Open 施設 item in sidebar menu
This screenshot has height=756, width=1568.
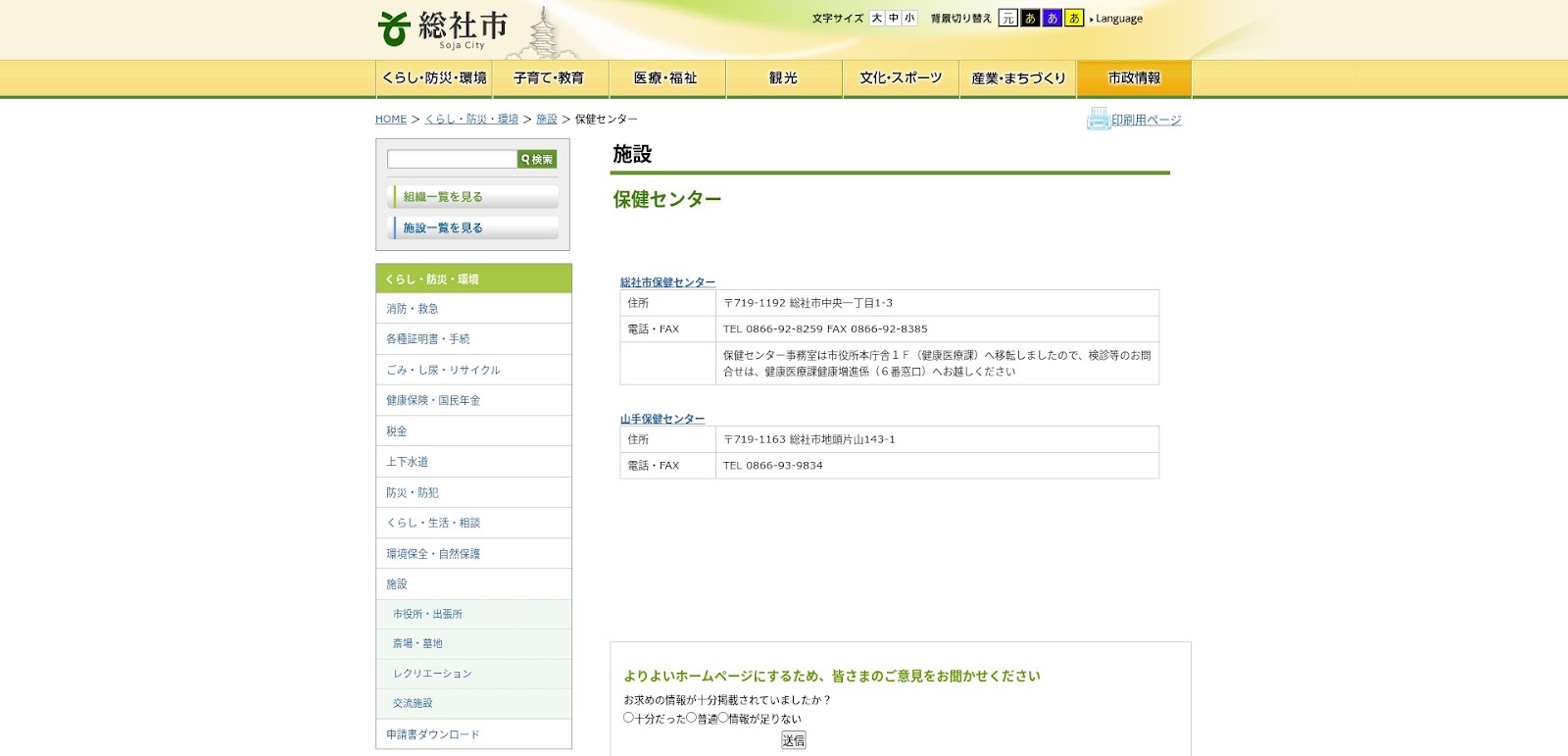click(473, 584)
